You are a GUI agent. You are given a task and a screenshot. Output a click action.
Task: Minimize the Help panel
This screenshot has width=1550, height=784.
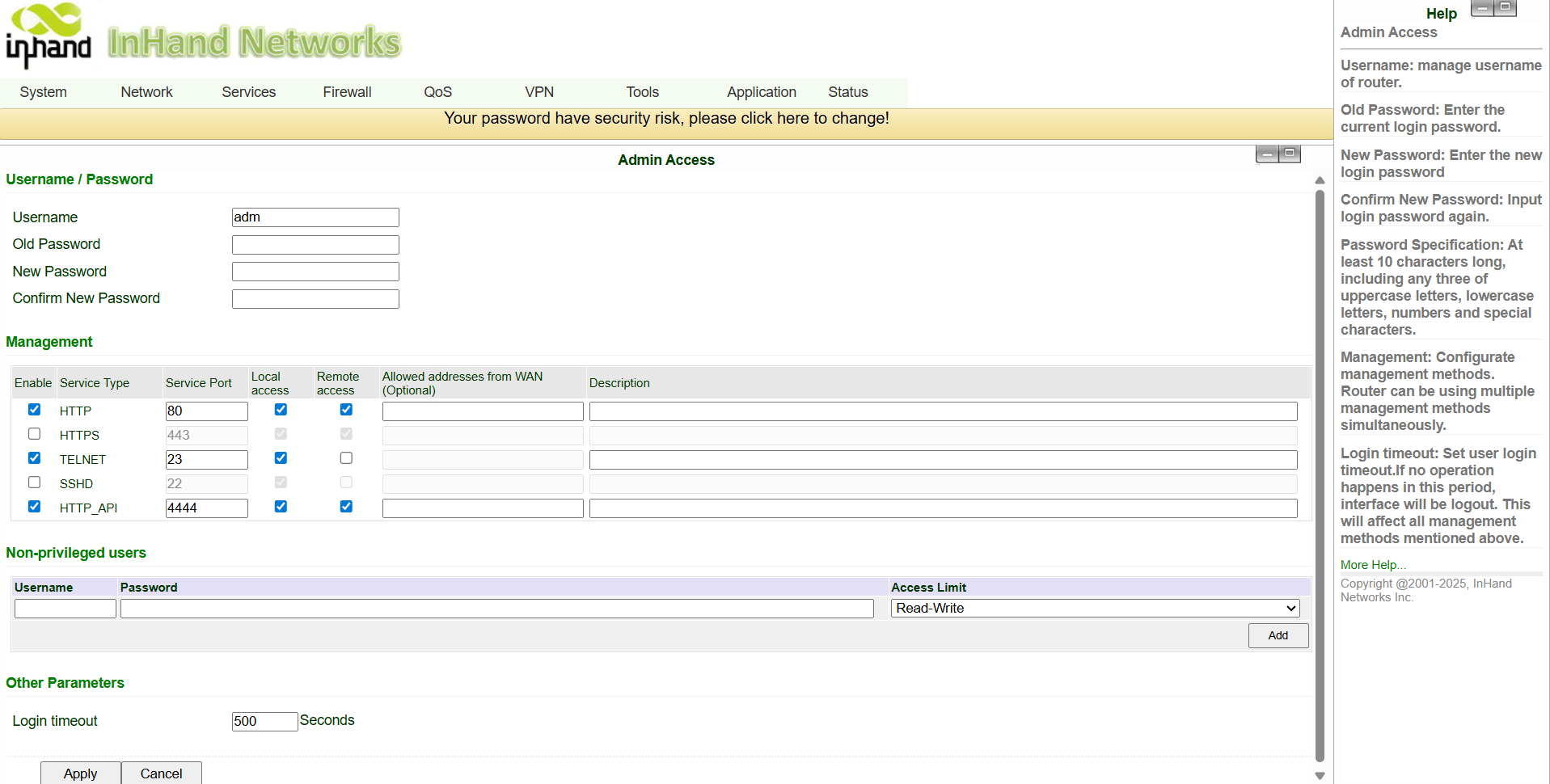(x=1482, y=8)
